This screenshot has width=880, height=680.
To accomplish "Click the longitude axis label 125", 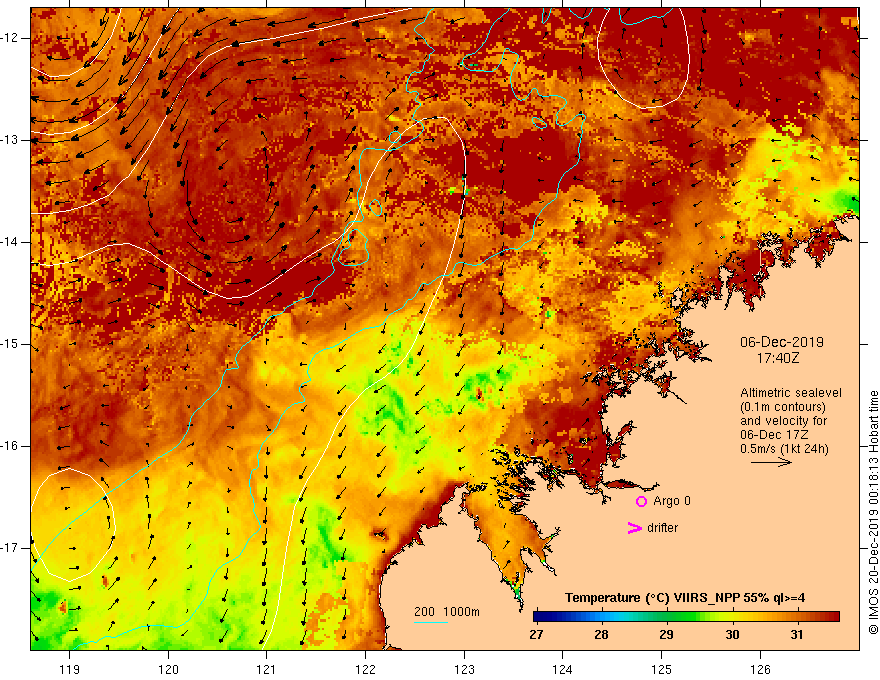I will point(662,669).
